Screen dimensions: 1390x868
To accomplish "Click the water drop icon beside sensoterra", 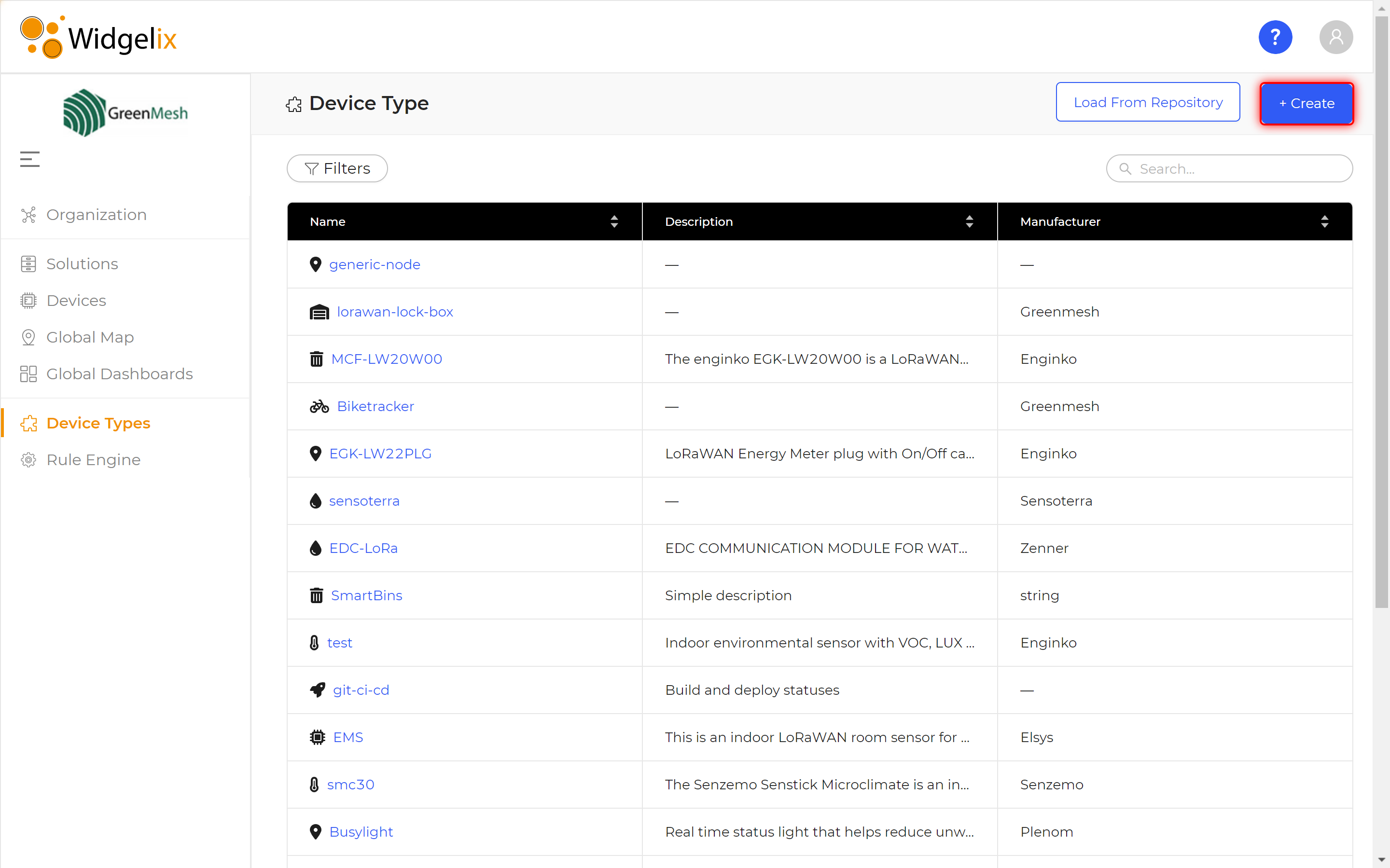I will click(x=315, y=501).
